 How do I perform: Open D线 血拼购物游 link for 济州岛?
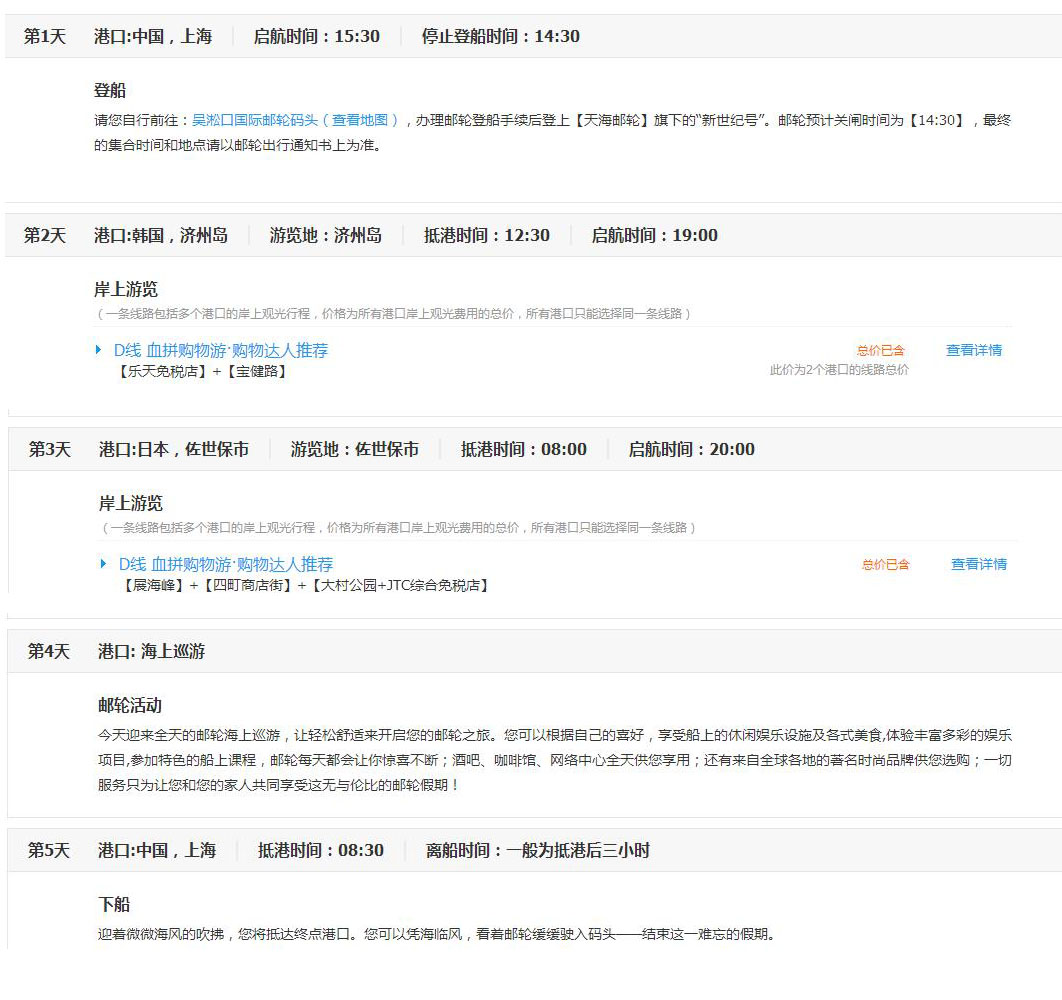(x=220, y=350)
